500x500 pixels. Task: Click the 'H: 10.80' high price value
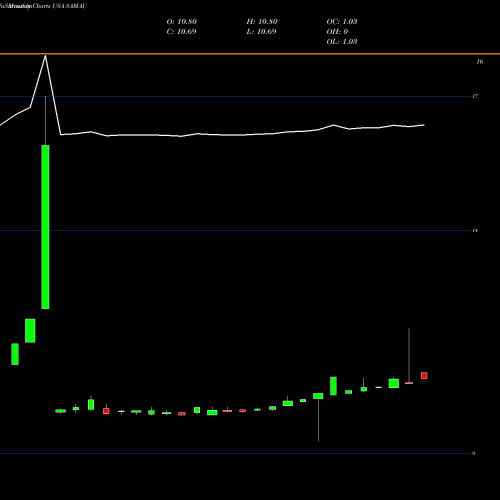[x=262, y=22]
